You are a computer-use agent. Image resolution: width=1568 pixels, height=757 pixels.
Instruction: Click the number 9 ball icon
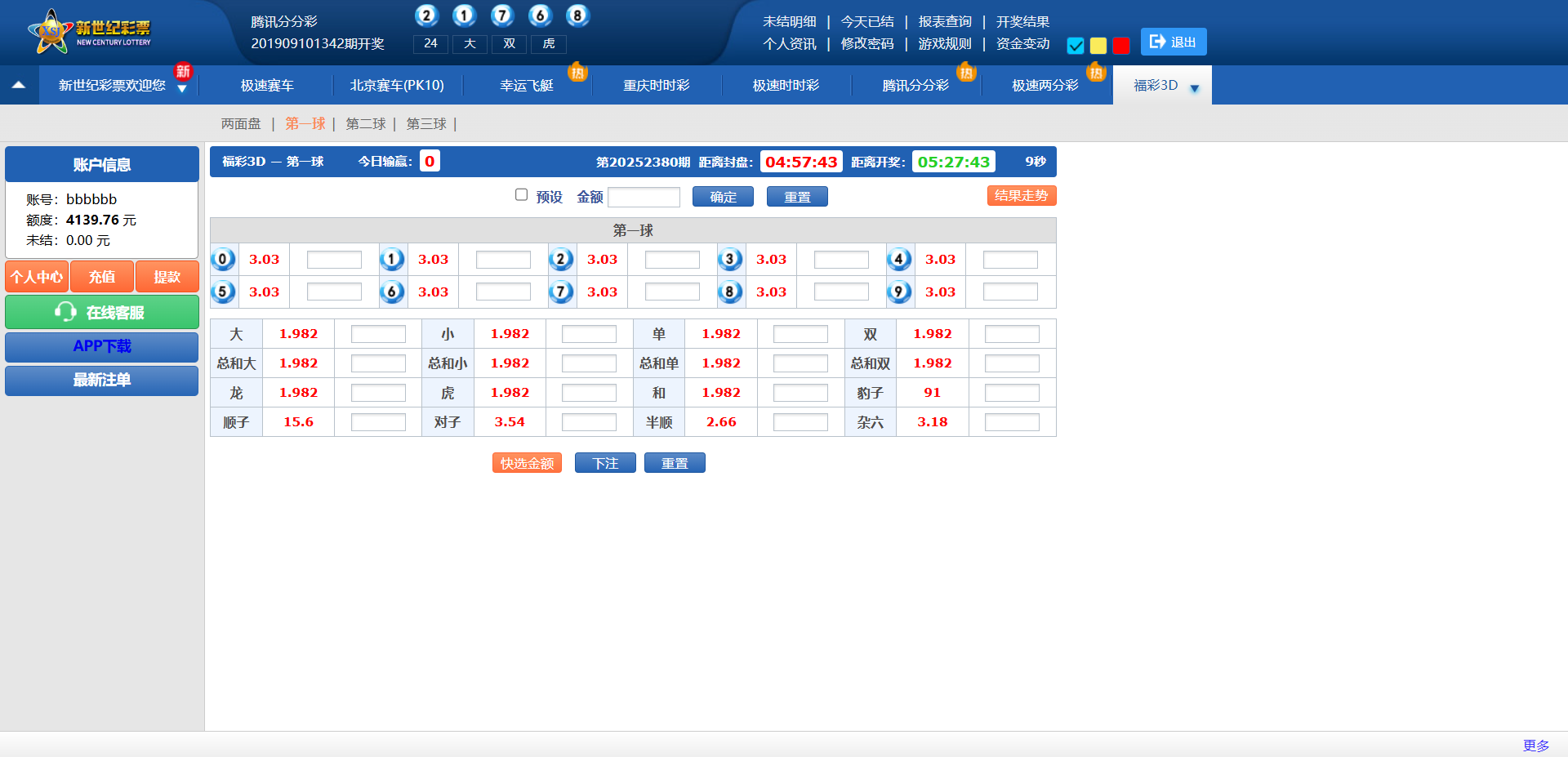pos(899,292)
